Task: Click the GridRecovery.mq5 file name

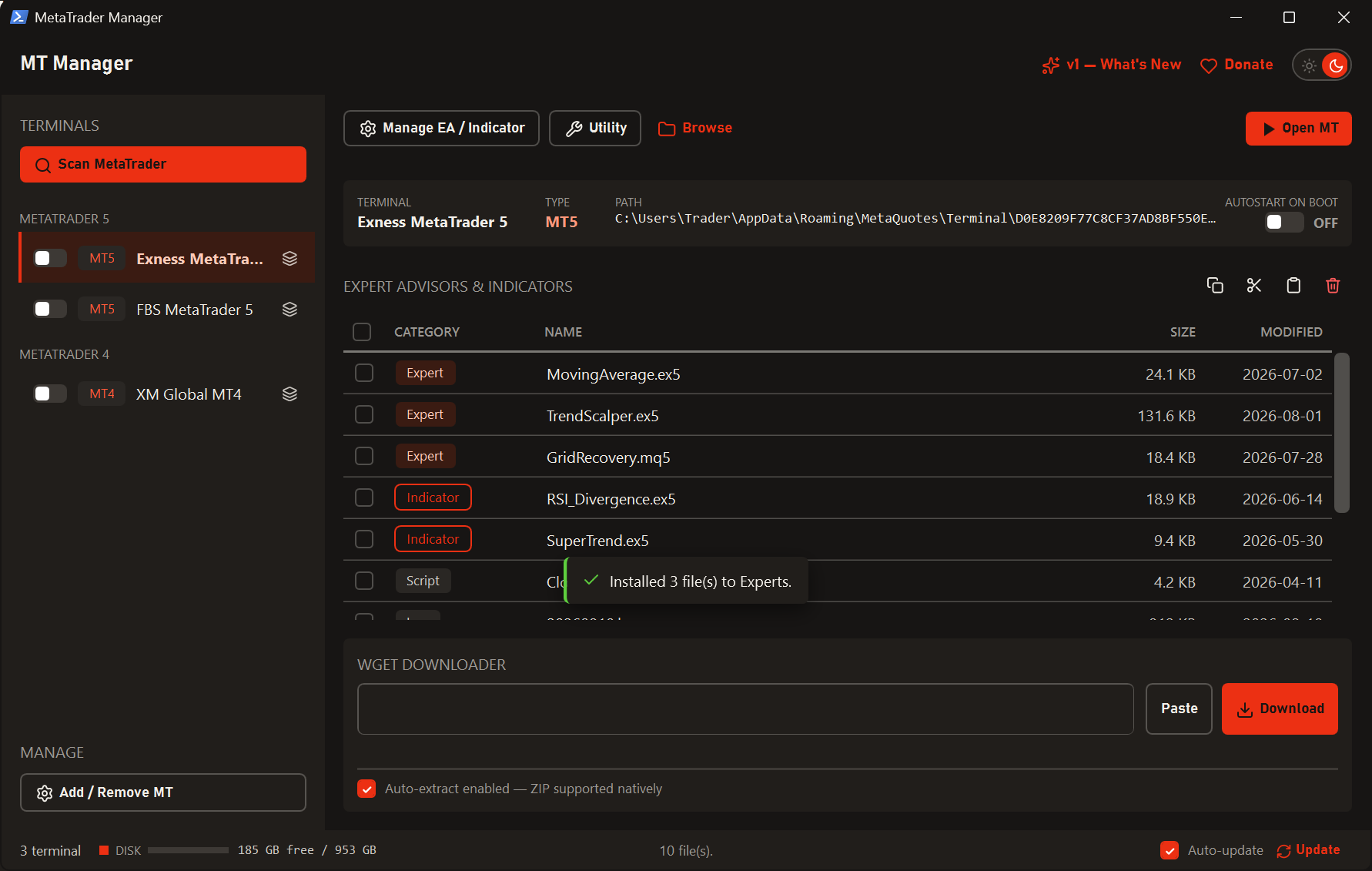Action: (608, 457)
